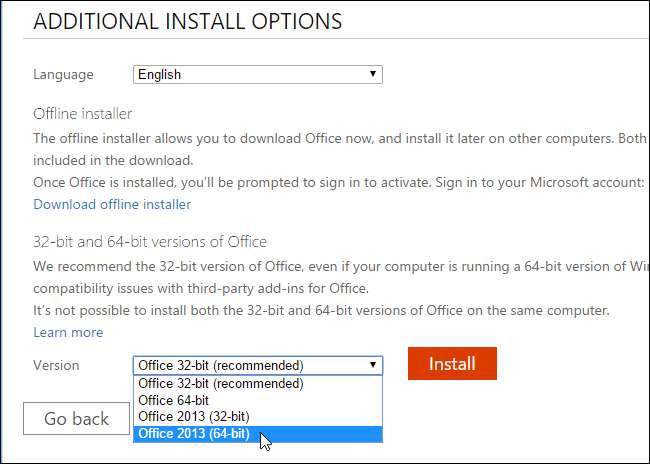Screen dimensions: 650x464
Task: Click the Additional Install Options heading
Action: [187, 21]
